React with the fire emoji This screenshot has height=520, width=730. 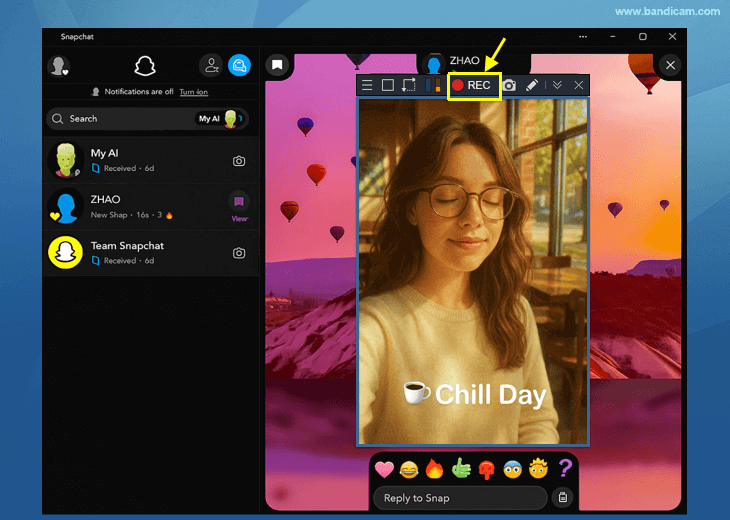click(434, 469)
